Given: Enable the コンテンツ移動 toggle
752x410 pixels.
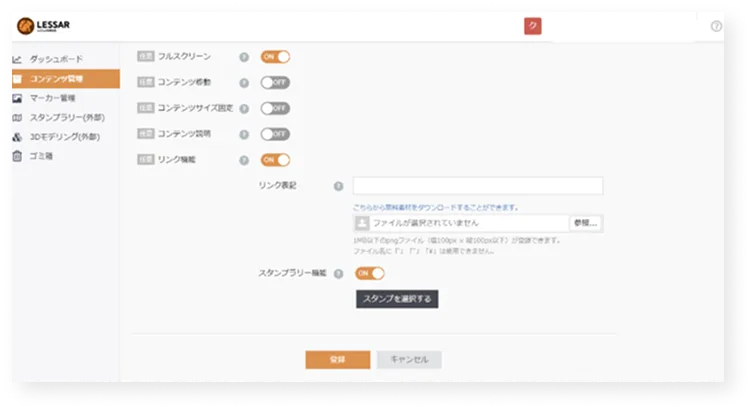Looking at the screenshot, I should 275,82.
